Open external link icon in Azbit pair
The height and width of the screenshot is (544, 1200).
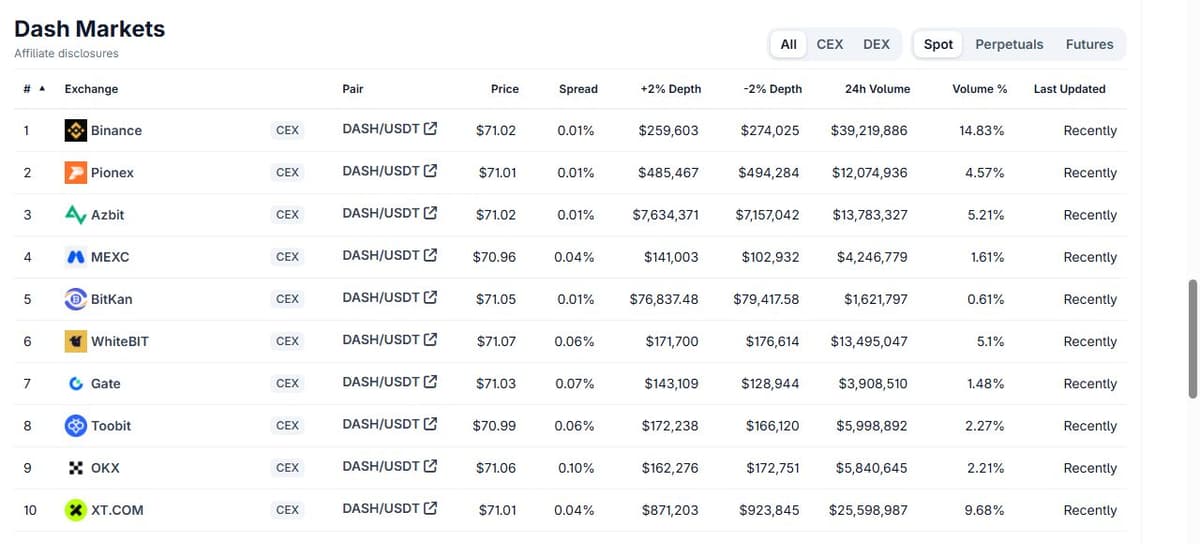[x=431, y=213]
